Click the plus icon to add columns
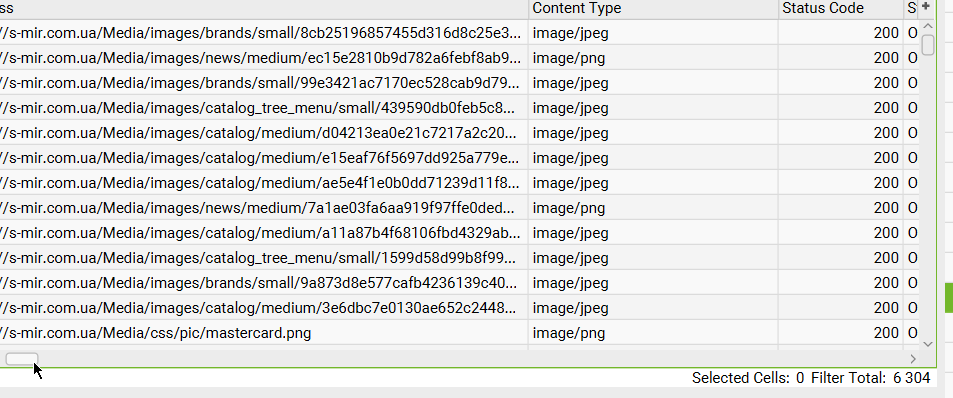This screenshot has height=398, width=953. (x=926, y=7)
